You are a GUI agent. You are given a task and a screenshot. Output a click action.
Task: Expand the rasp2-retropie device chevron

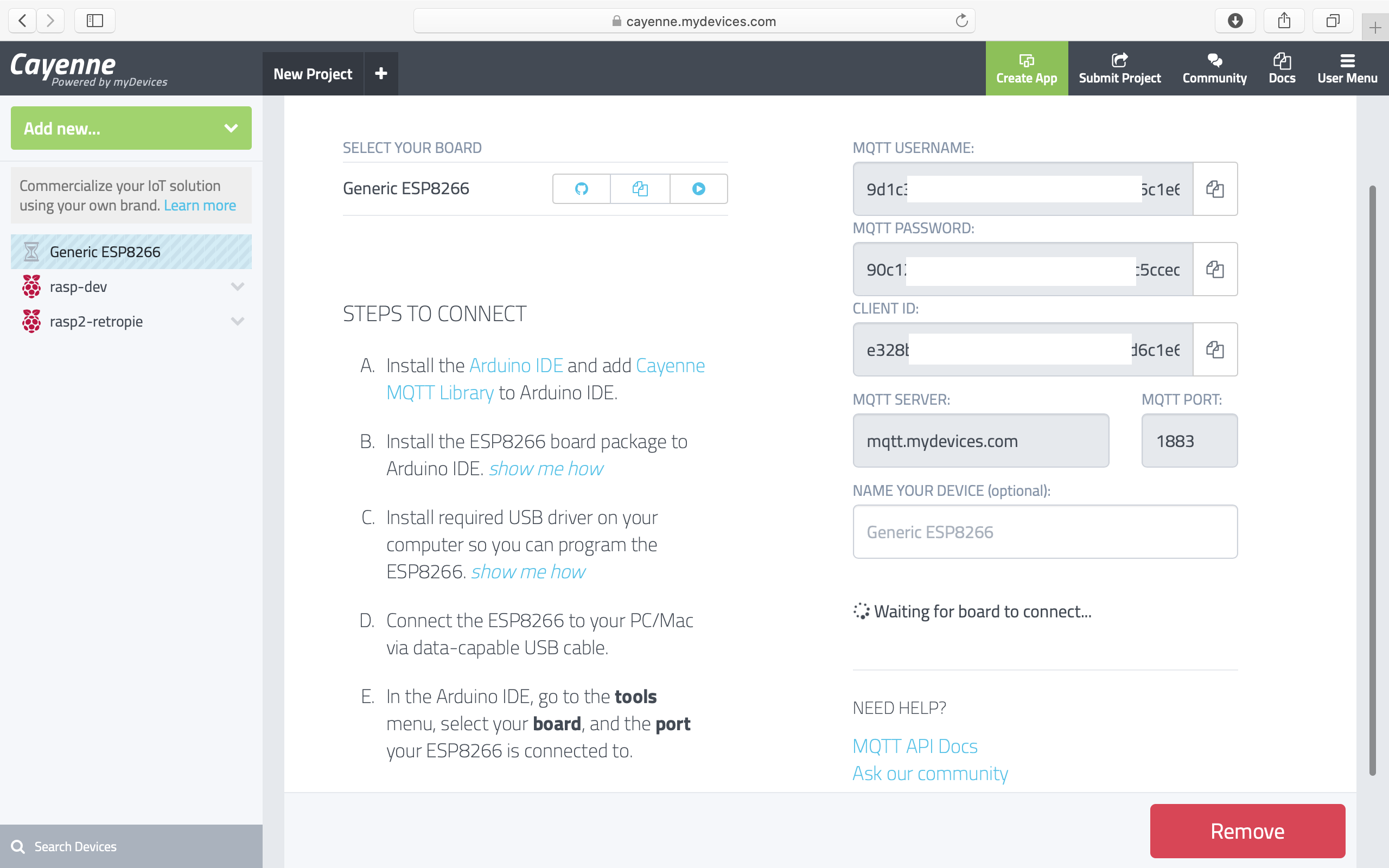pos(237,322)
